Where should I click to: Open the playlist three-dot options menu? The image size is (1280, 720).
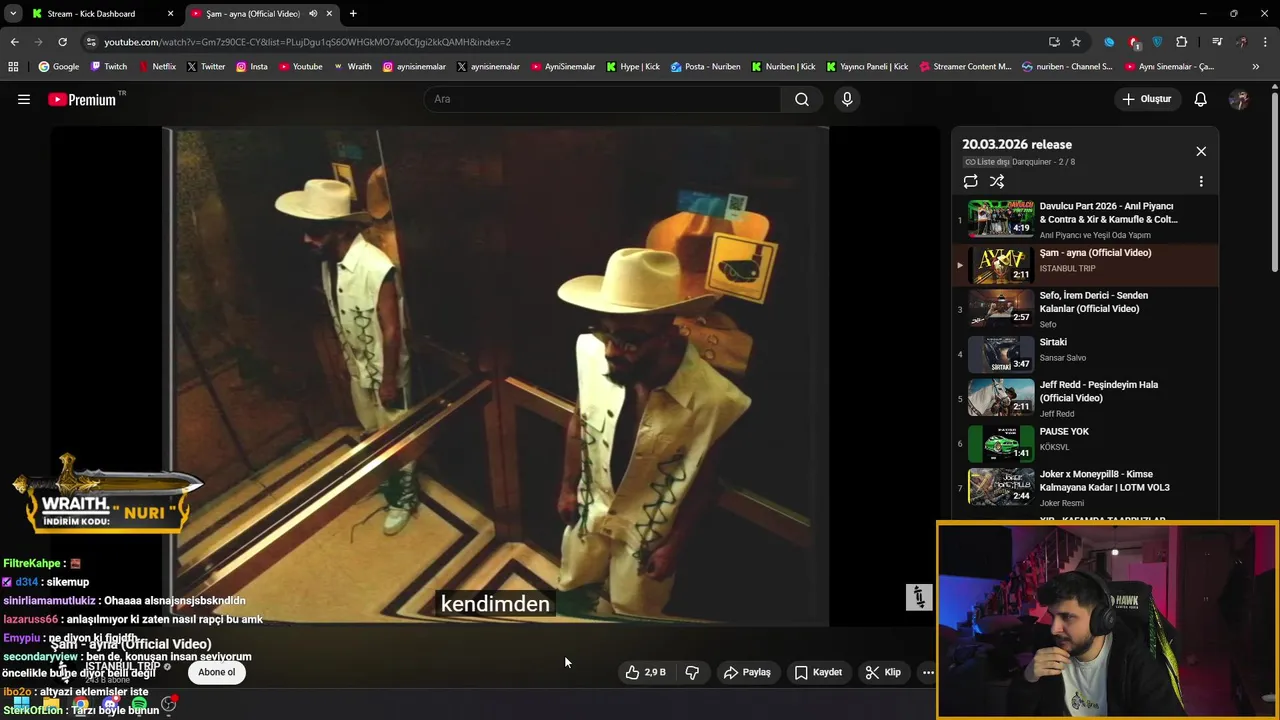coord(1201,181)
